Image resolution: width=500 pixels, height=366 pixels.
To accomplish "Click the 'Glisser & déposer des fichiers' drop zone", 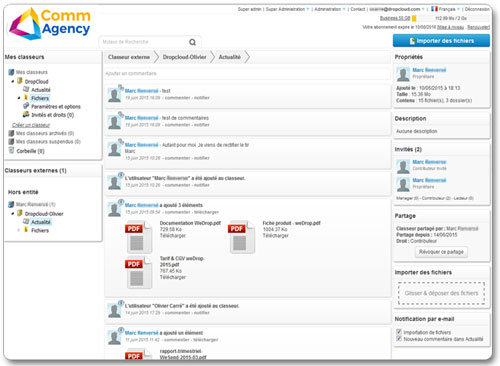I will coord(441,293).
